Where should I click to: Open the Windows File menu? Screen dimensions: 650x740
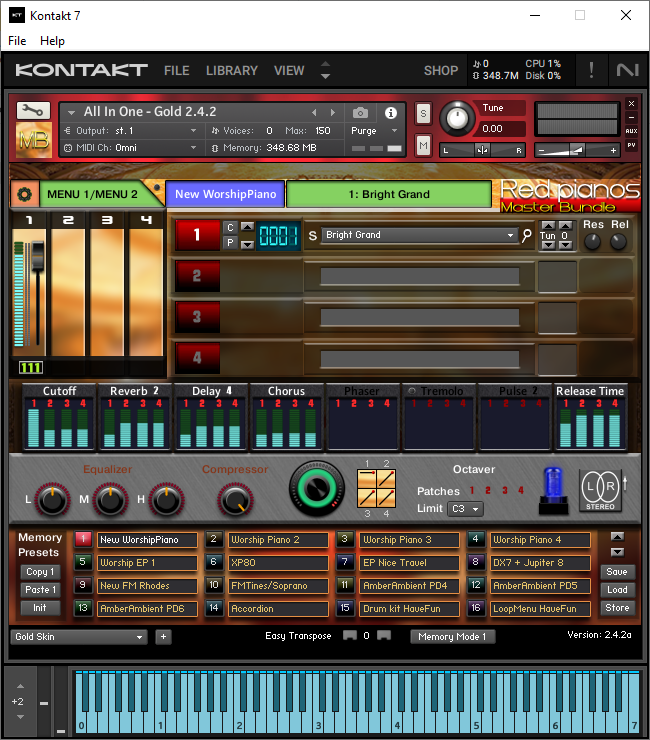click(x=17, y=41)
